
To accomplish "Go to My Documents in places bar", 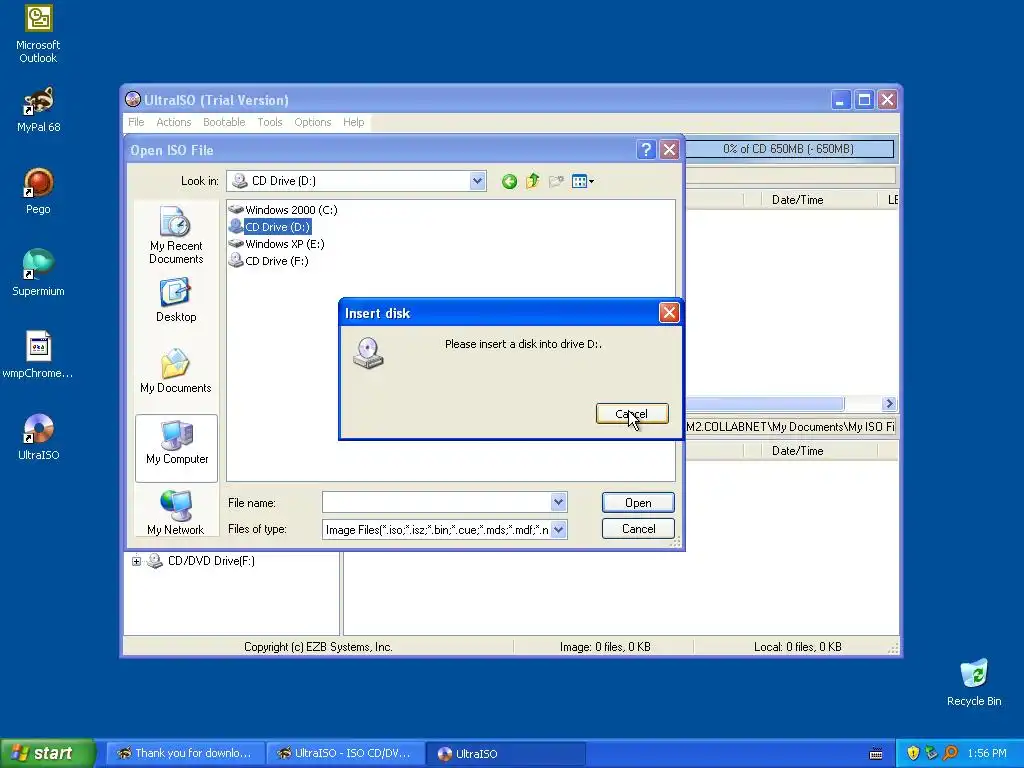I will coord(176,371).
